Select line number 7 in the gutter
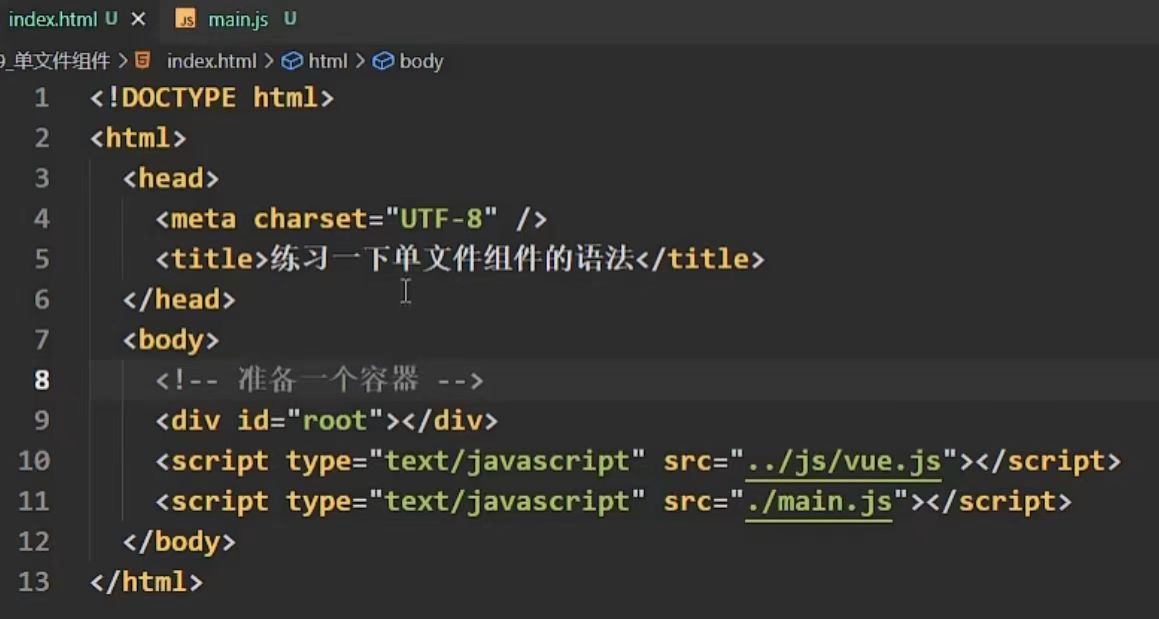 coord(42,340)
